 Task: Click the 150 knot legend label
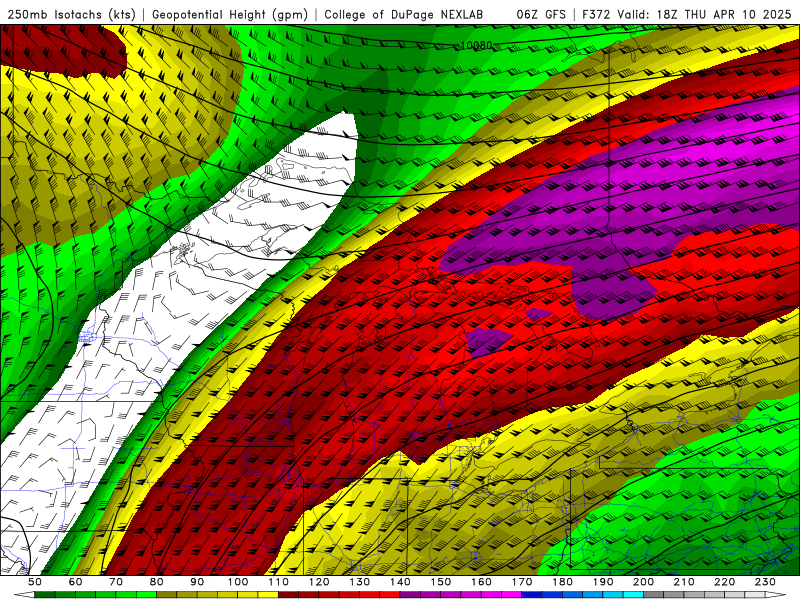440,582
